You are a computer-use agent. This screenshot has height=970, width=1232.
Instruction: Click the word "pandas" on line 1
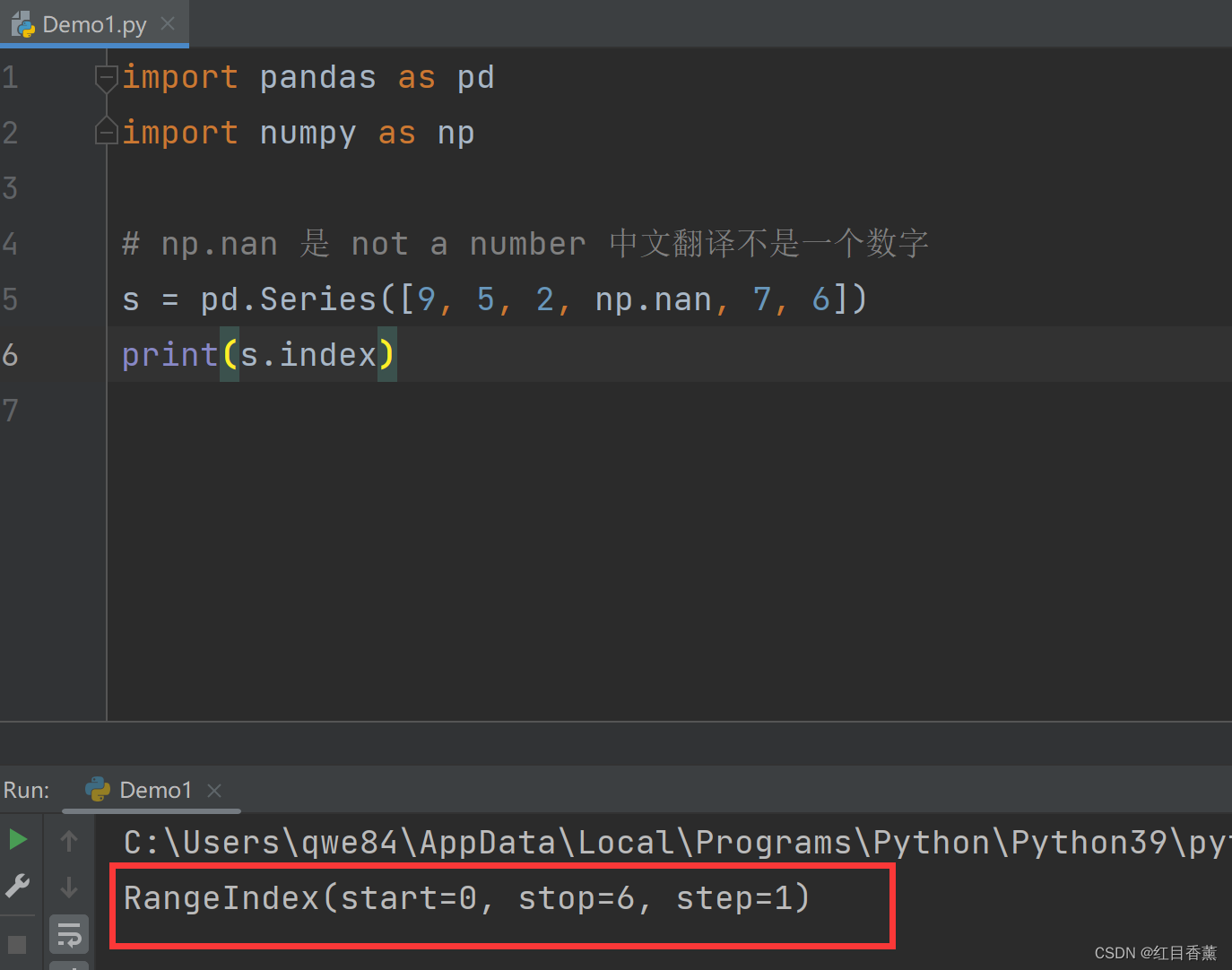click(x=318, y=78)
